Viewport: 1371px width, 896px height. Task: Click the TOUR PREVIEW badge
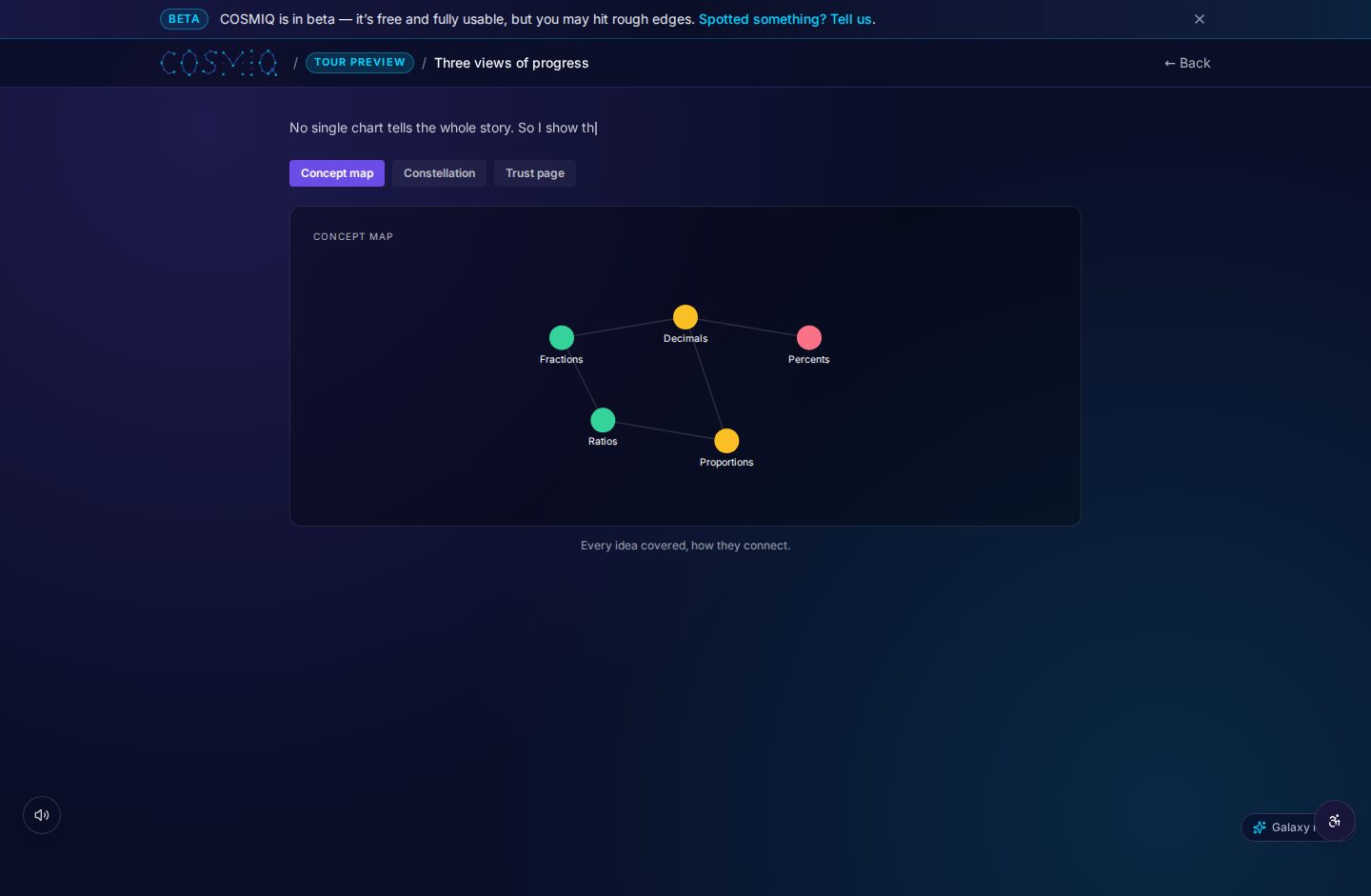coord(360,63)
